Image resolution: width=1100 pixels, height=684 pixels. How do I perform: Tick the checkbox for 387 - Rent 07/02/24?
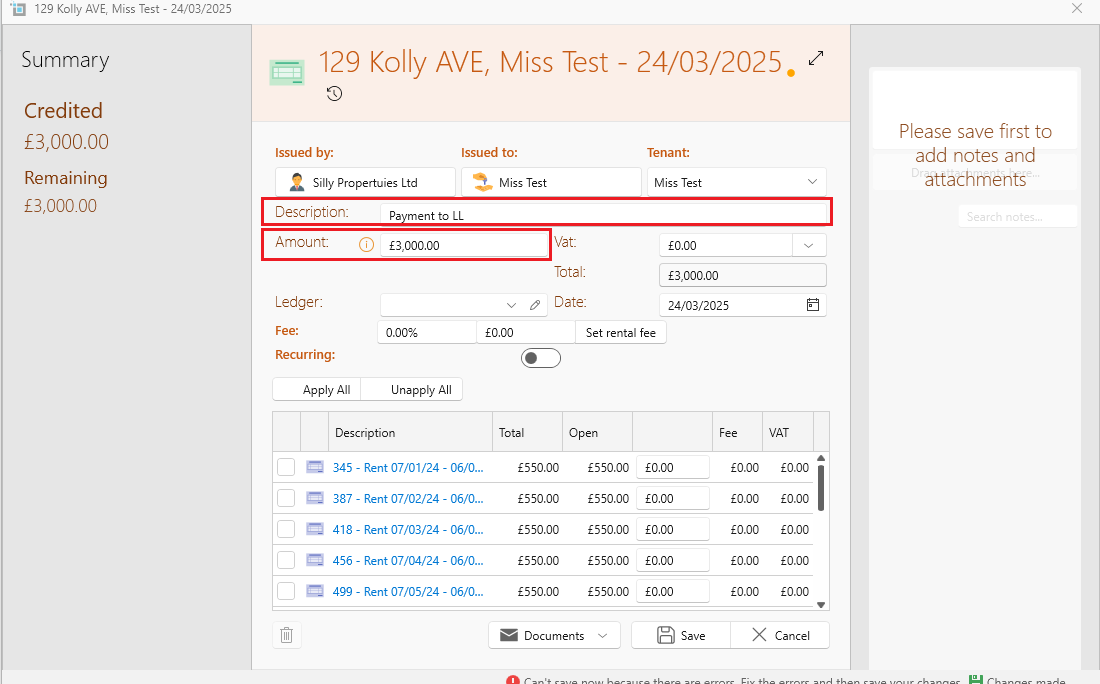pyautogui.click(x=286, y=498)
